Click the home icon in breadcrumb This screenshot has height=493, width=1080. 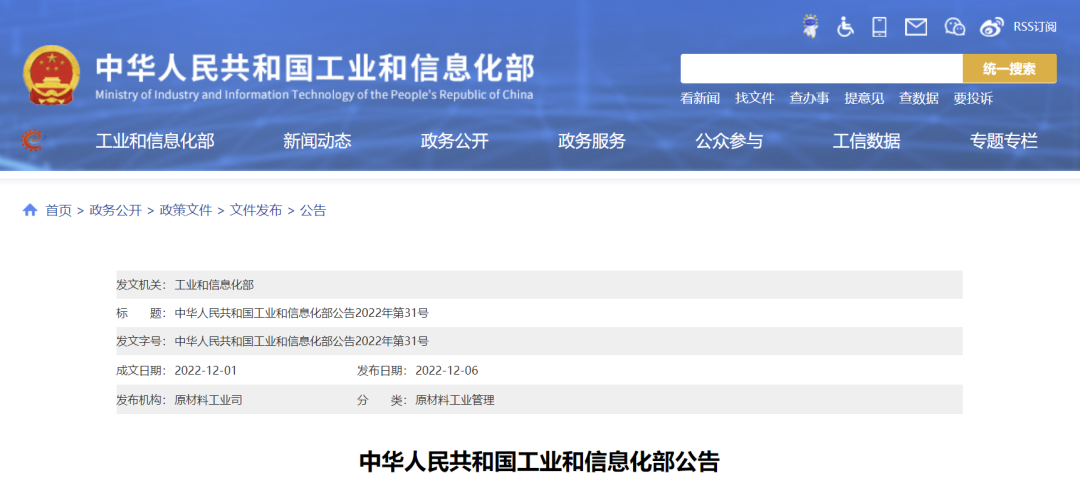click(x=30, y=210)
